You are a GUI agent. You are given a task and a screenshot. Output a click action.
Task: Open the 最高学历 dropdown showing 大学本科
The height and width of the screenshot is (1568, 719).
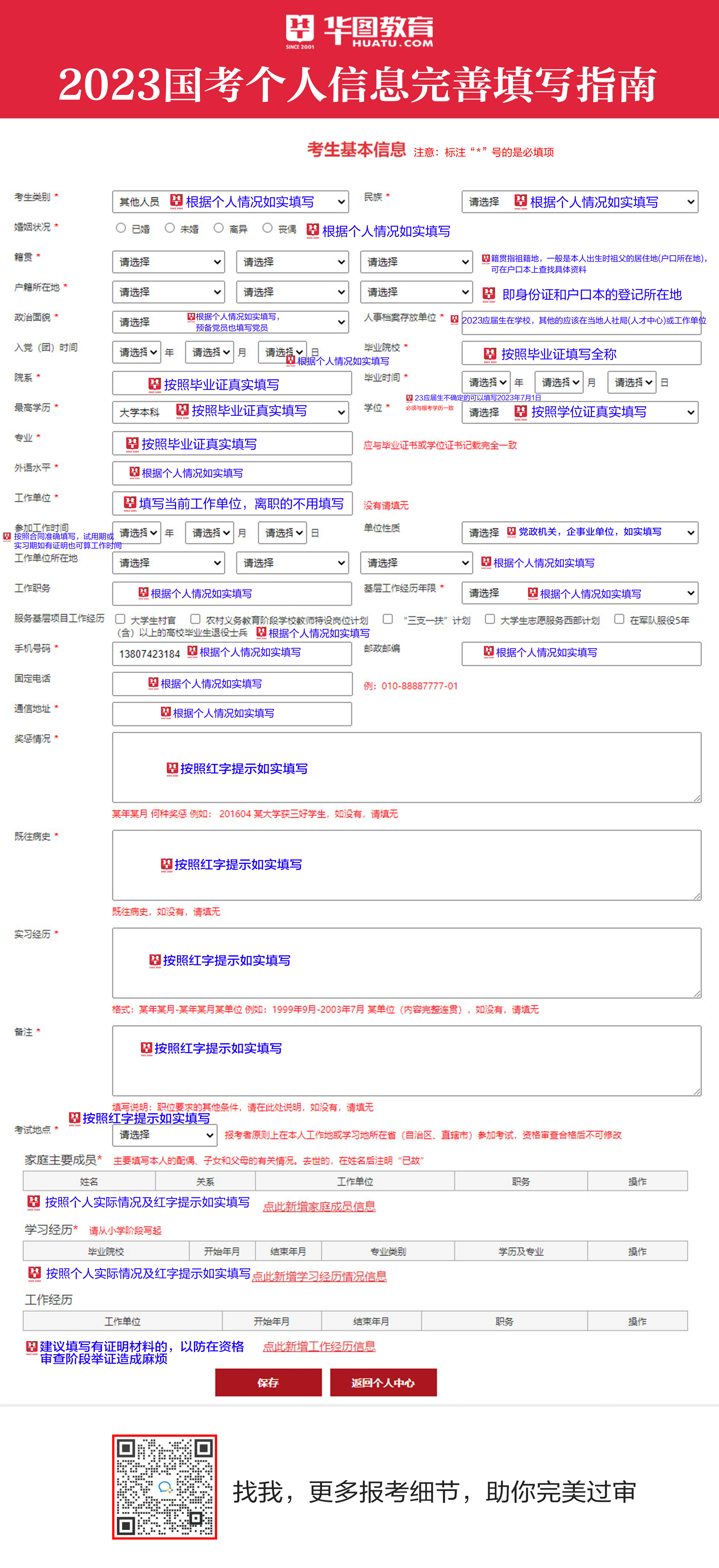[x=231, y=413]
